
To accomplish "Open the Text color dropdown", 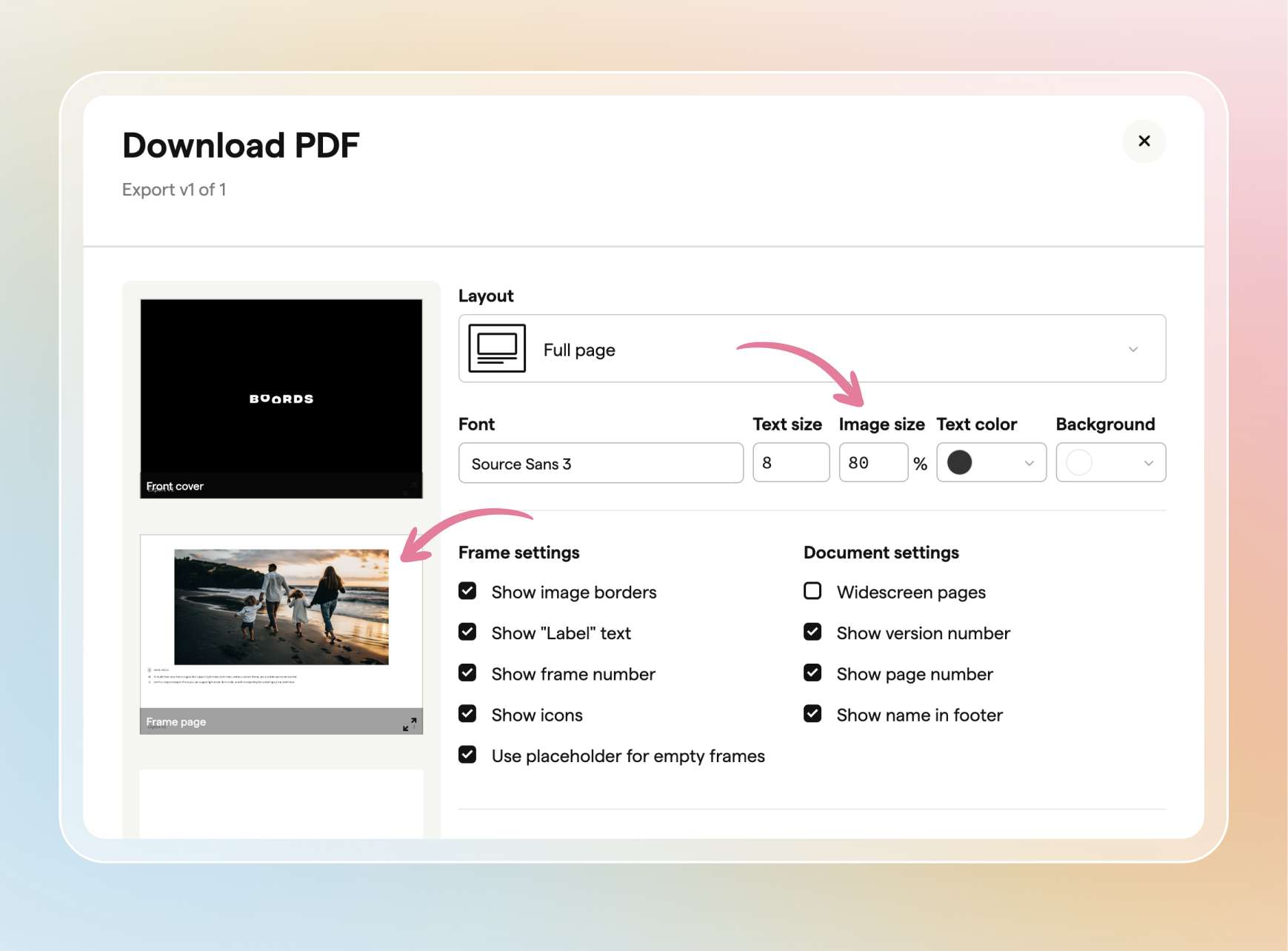I will click(x=991, y=462).
